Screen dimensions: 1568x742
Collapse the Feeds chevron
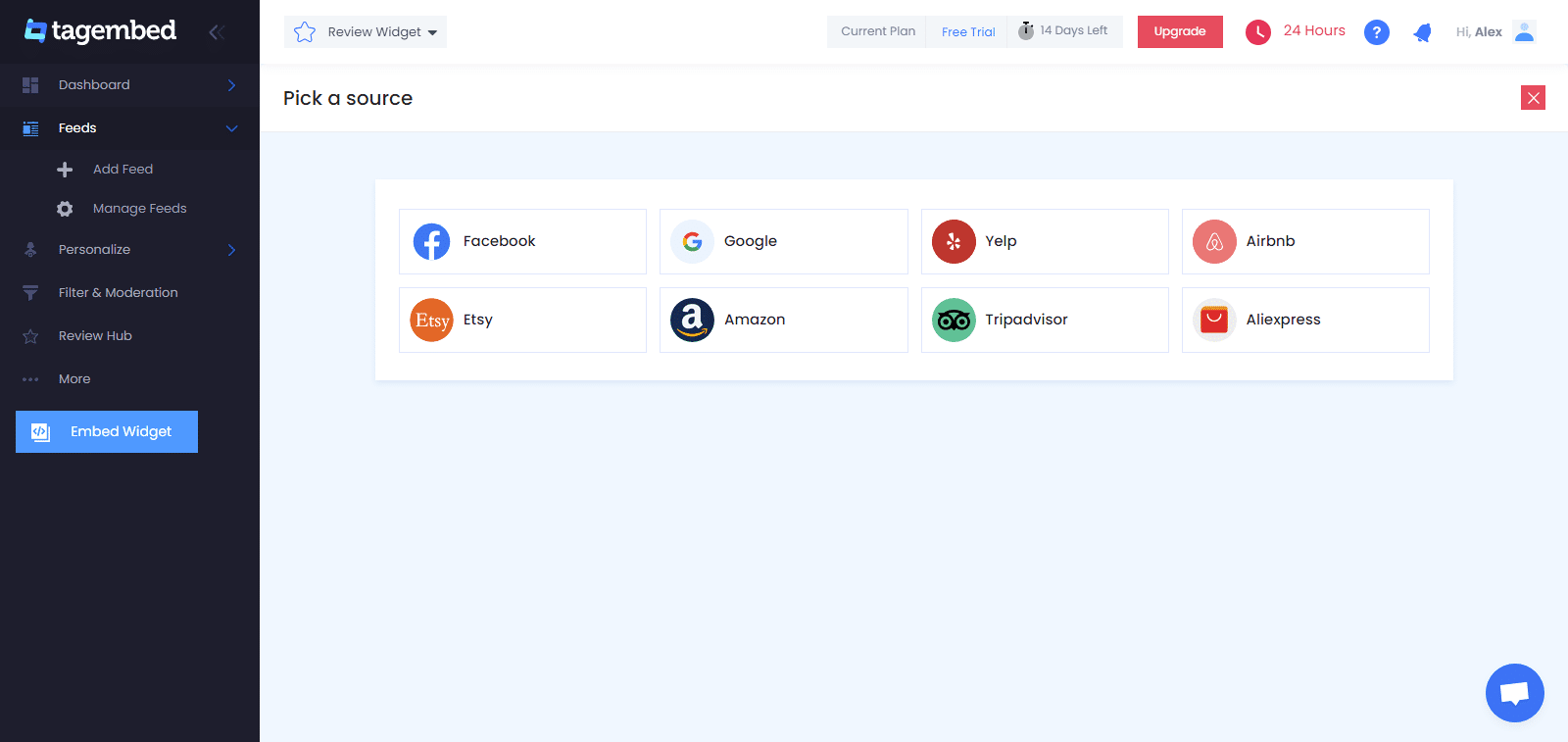(232, 128)
